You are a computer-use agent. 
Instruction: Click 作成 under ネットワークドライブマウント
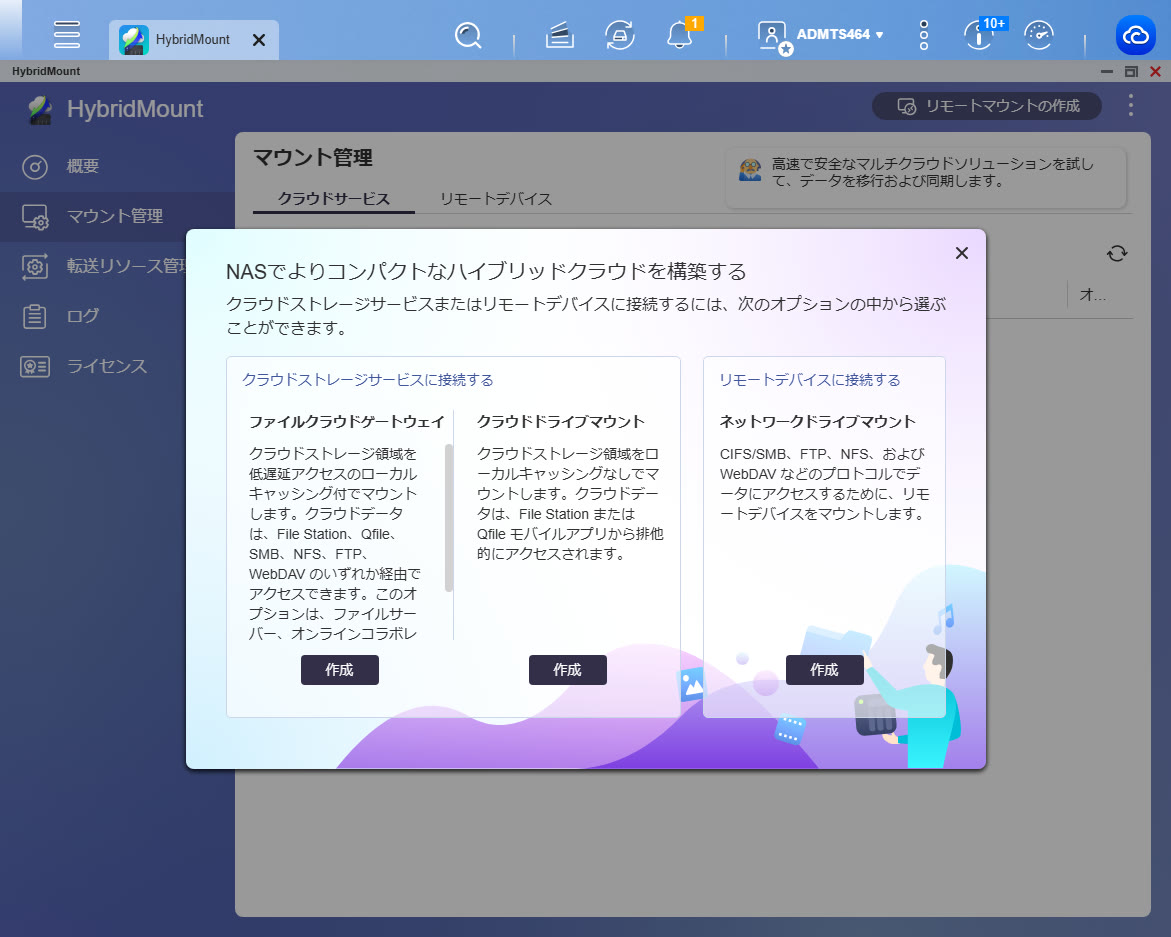pos(824,670)
